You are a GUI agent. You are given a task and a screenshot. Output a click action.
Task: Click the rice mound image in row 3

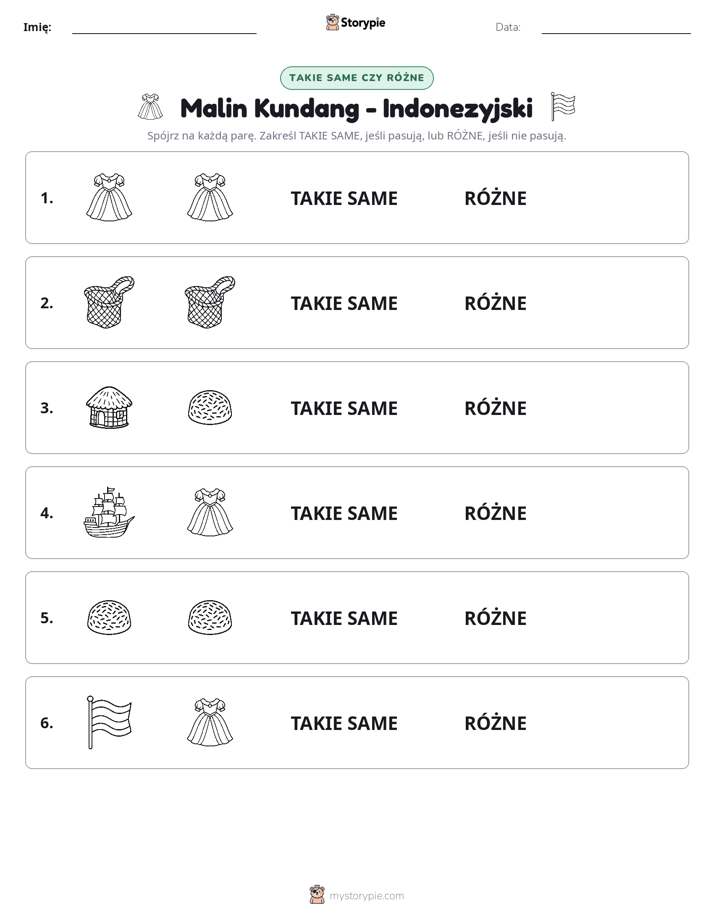click(210, 407)
